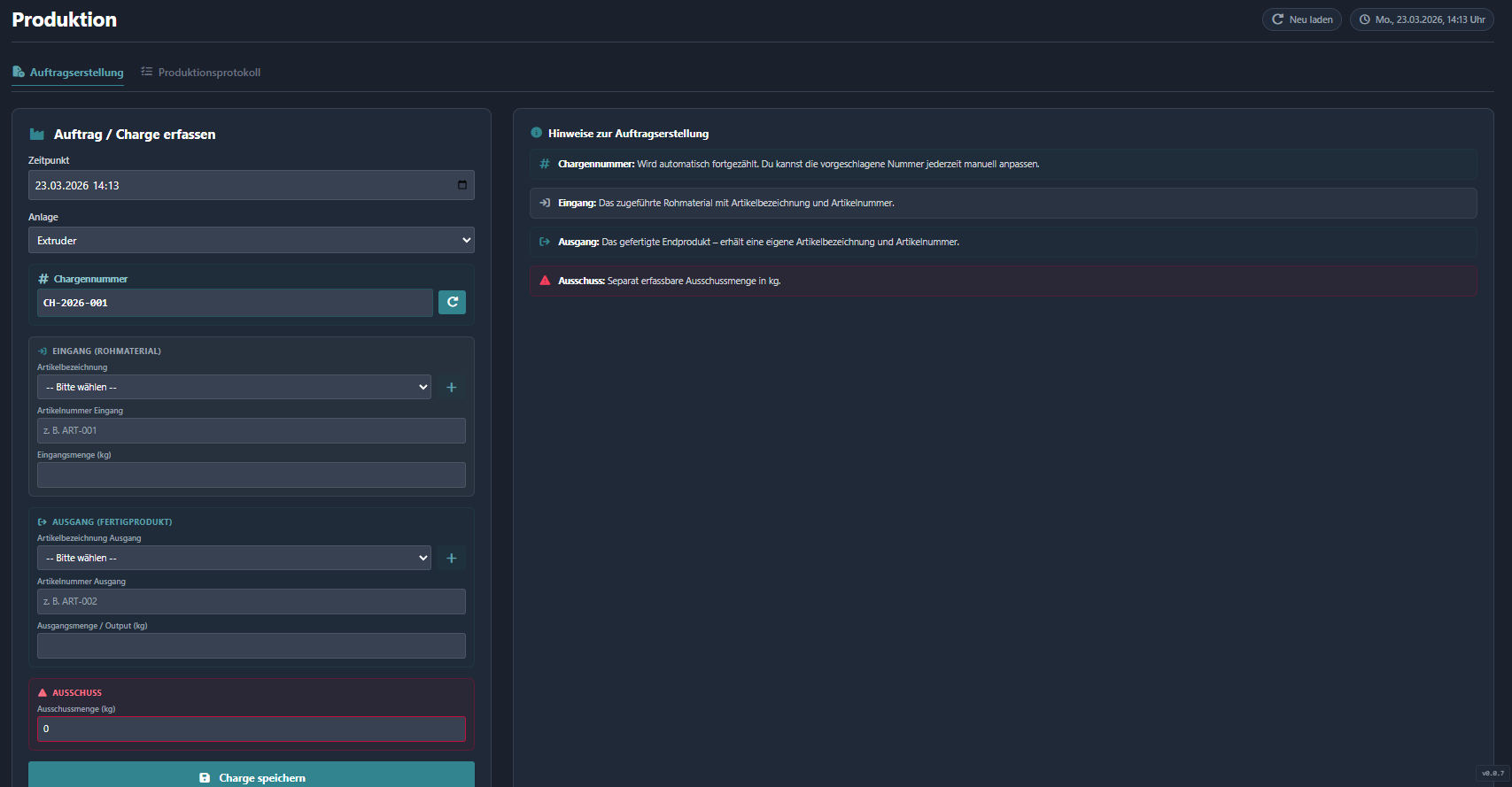The image size is (1512, 787).
Task: Click the red Ausschuss warning triangle in hints
Action: coord(545,281)
